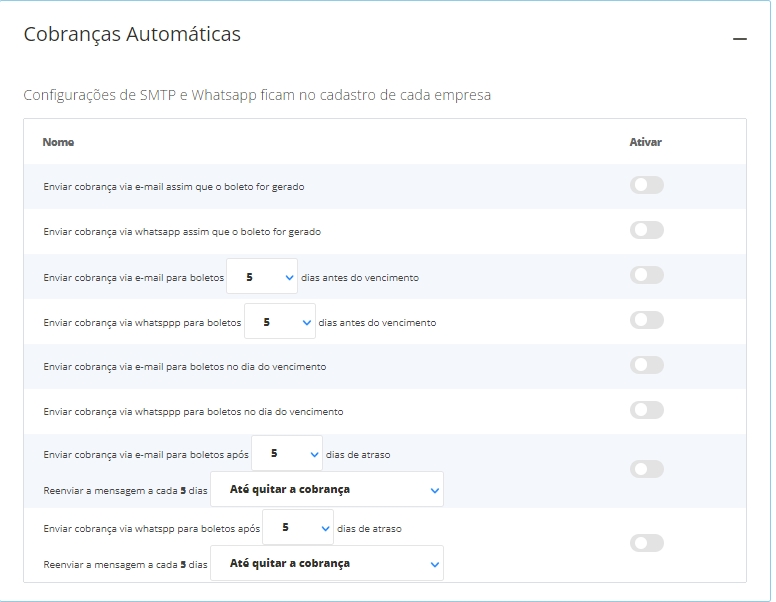Image resolution: width=776 pixels, height=602 pixels.
Task: Click the Nome column header
Action: pyautogui.click(x=58, y=142)
